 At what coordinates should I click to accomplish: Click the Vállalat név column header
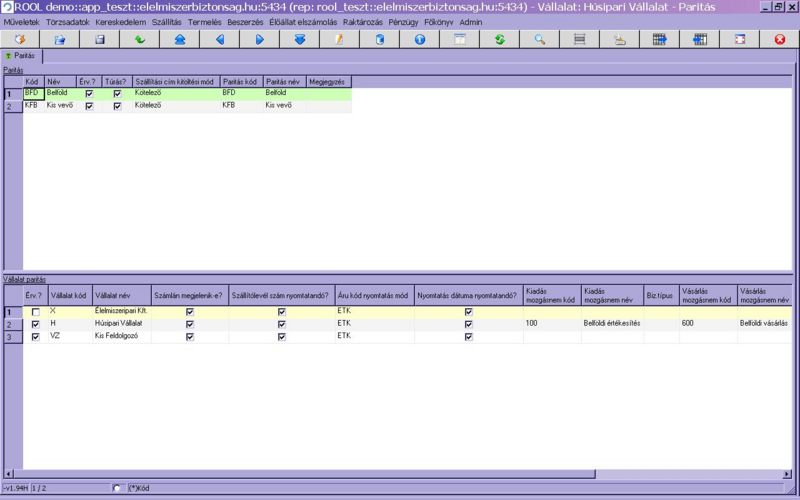click(113, 295)
